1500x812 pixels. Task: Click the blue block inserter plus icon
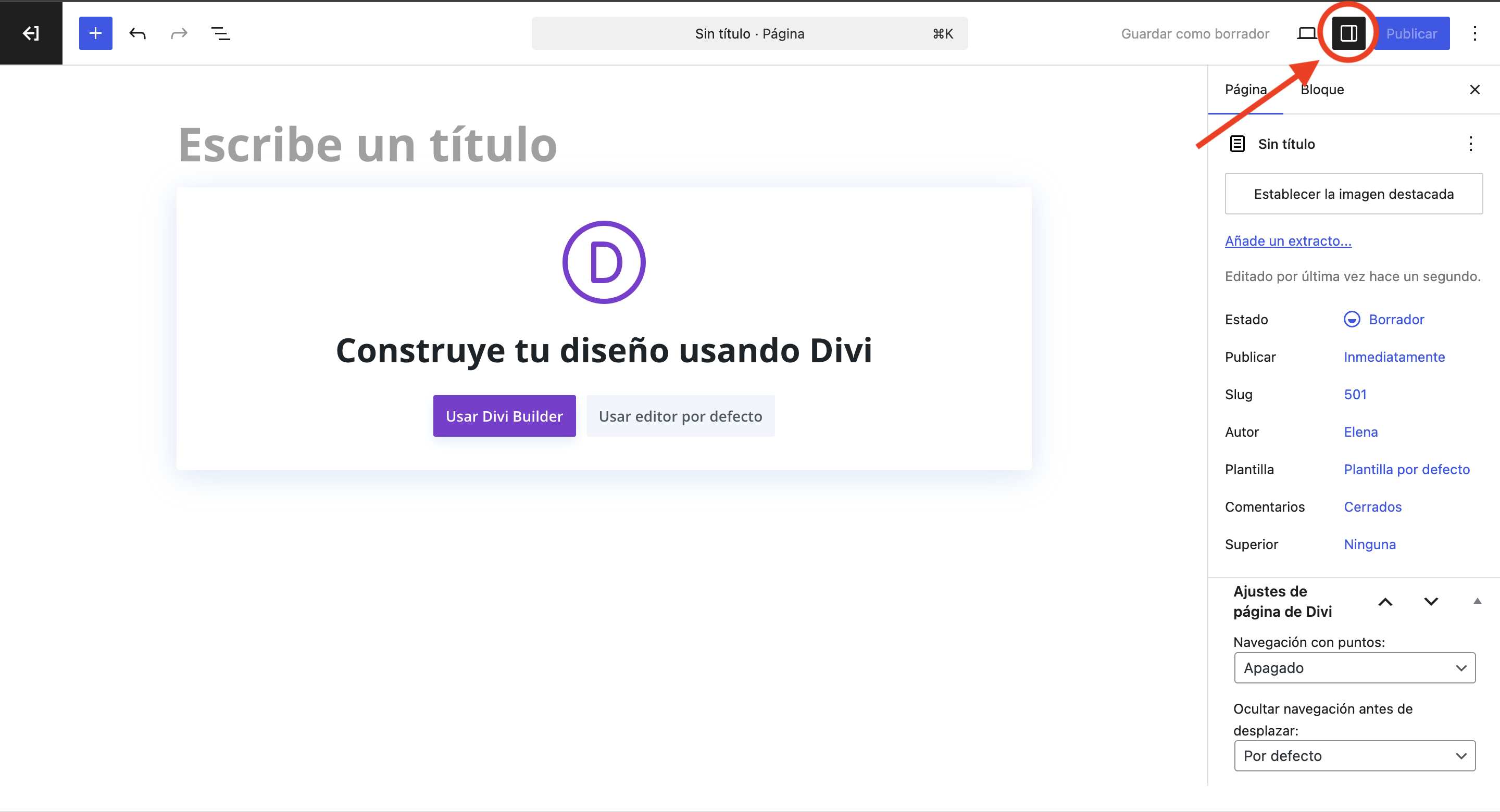[95, 33]
